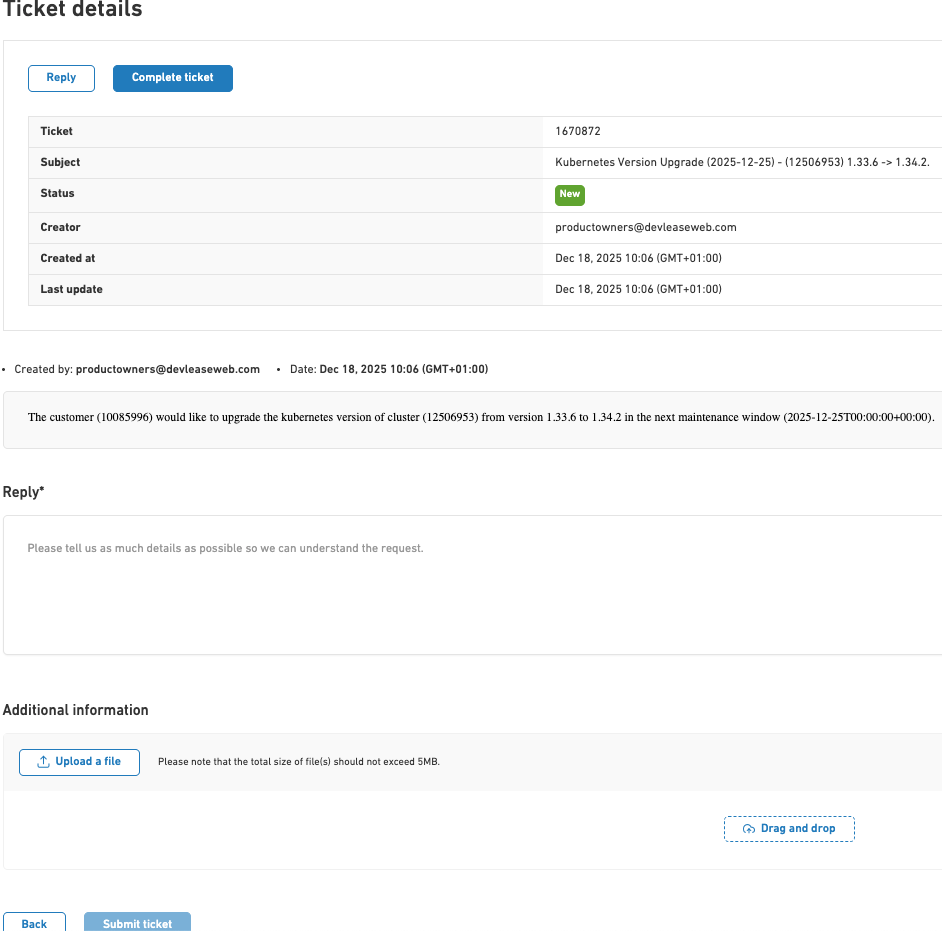Viewport: 942px width, 931px height.
Task: Click the cloud icon in Drag and drop
Action: [x=749, y=829]
